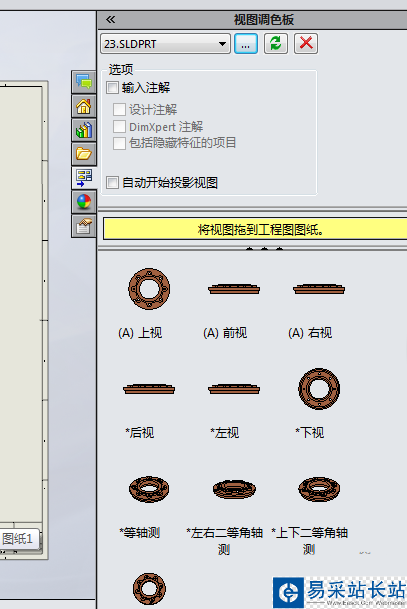This screenshot has width=407, height=609.
Task: Select the (A) 前视 view thumbnail
Action: click(x=234, y=289)
